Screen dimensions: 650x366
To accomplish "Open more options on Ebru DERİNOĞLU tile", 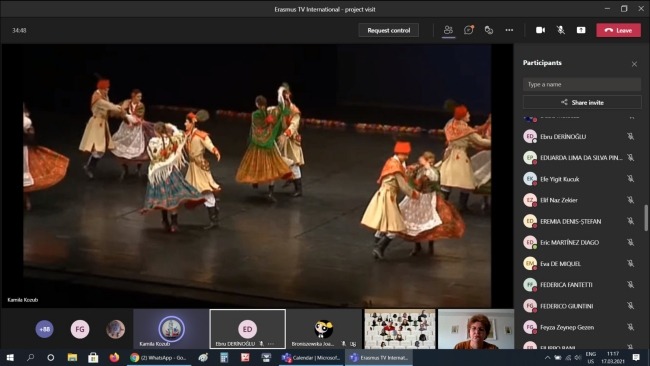I will click(x=271, y=344).
